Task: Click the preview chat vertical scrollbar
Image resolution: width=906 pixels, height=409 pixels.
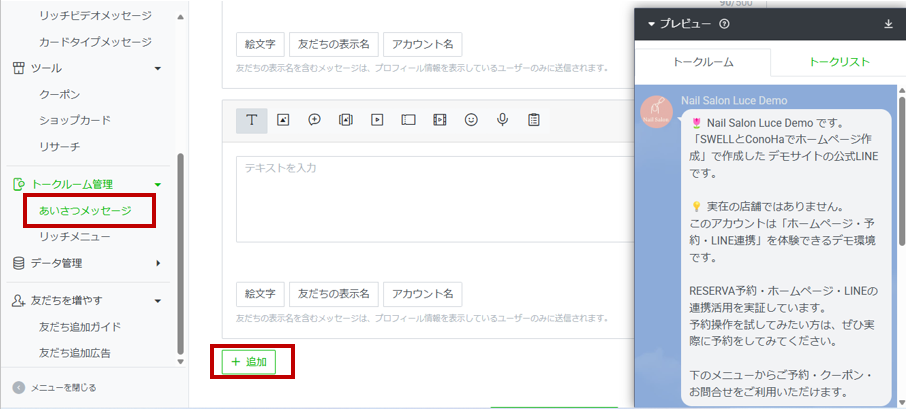Action: 901,170
